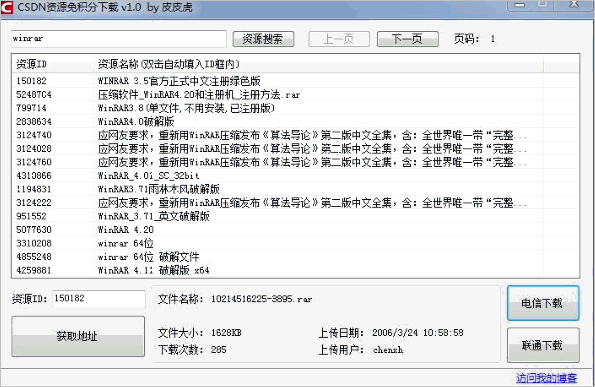
Task: Focus the search box containing winrar
Action: (119, 39)
